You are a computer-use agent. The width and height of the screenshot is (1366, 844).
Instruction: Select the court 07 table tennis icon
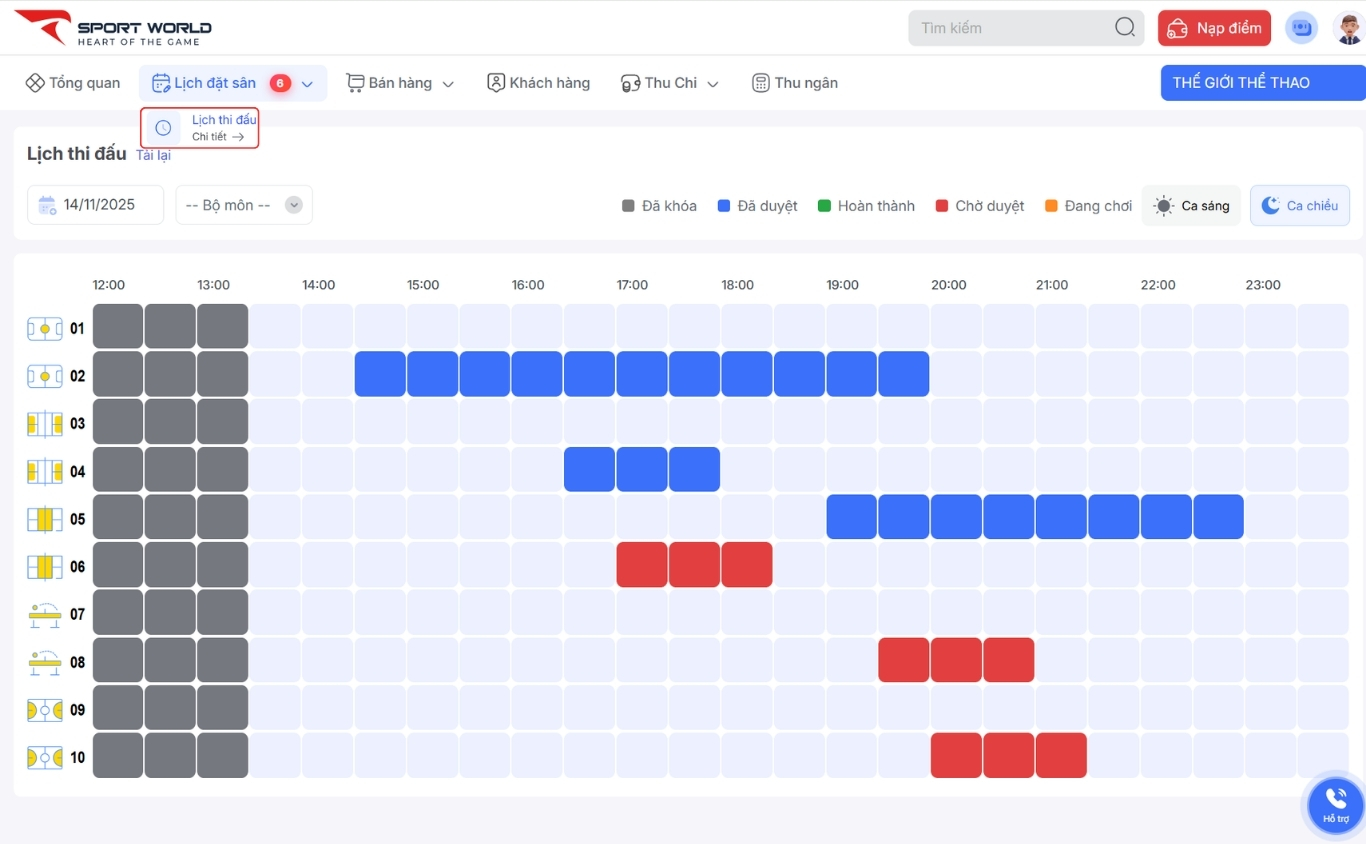pos(45,614)
